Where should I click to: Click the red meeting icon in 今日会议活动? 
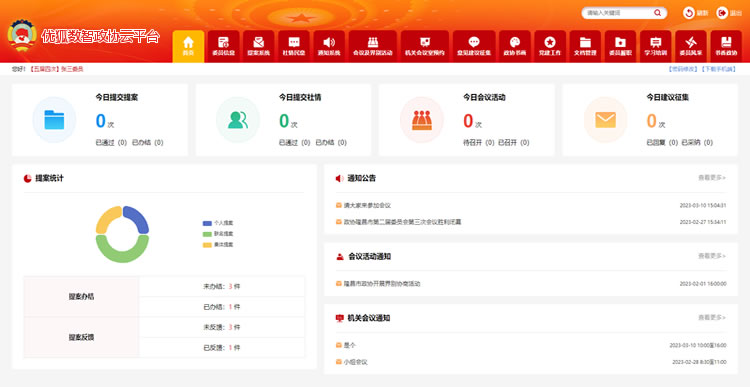421,120
